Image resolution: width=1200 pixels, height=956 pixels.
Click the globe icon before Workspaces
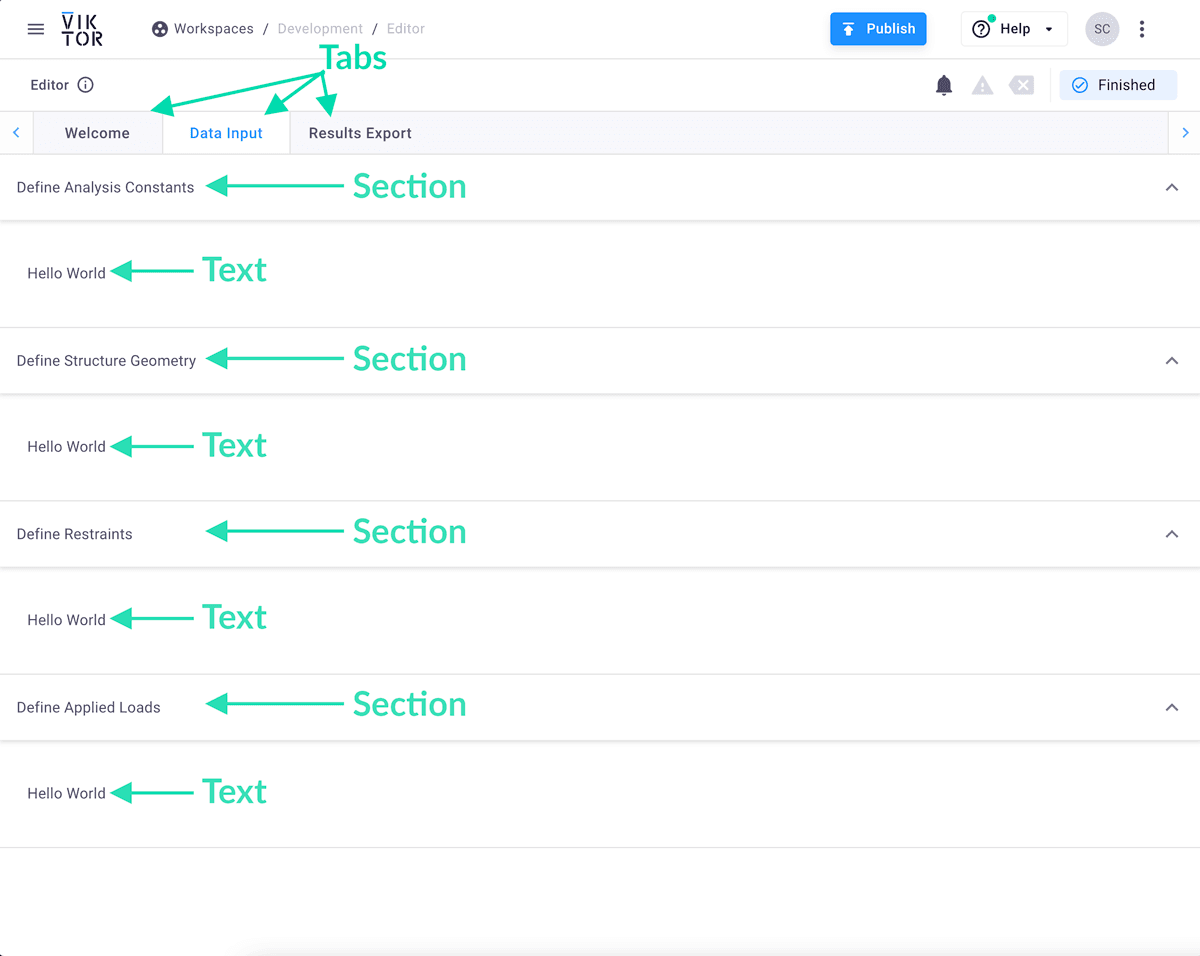point(160,28)
